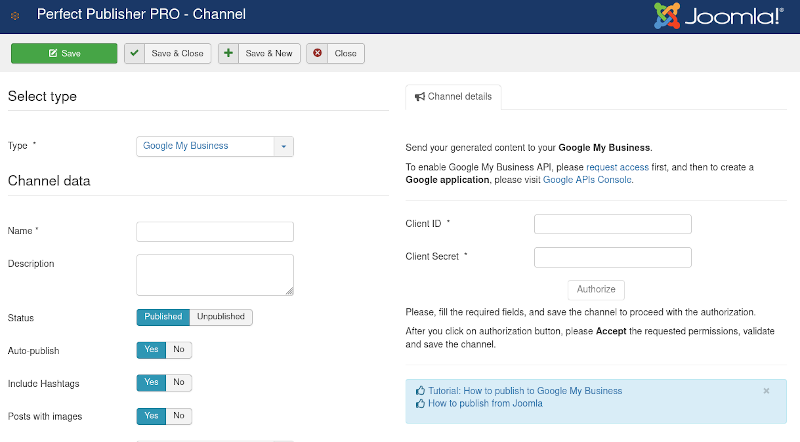800x442 pixels.
Task: Click the Joomla logo in the header
Action: point(718,16)
